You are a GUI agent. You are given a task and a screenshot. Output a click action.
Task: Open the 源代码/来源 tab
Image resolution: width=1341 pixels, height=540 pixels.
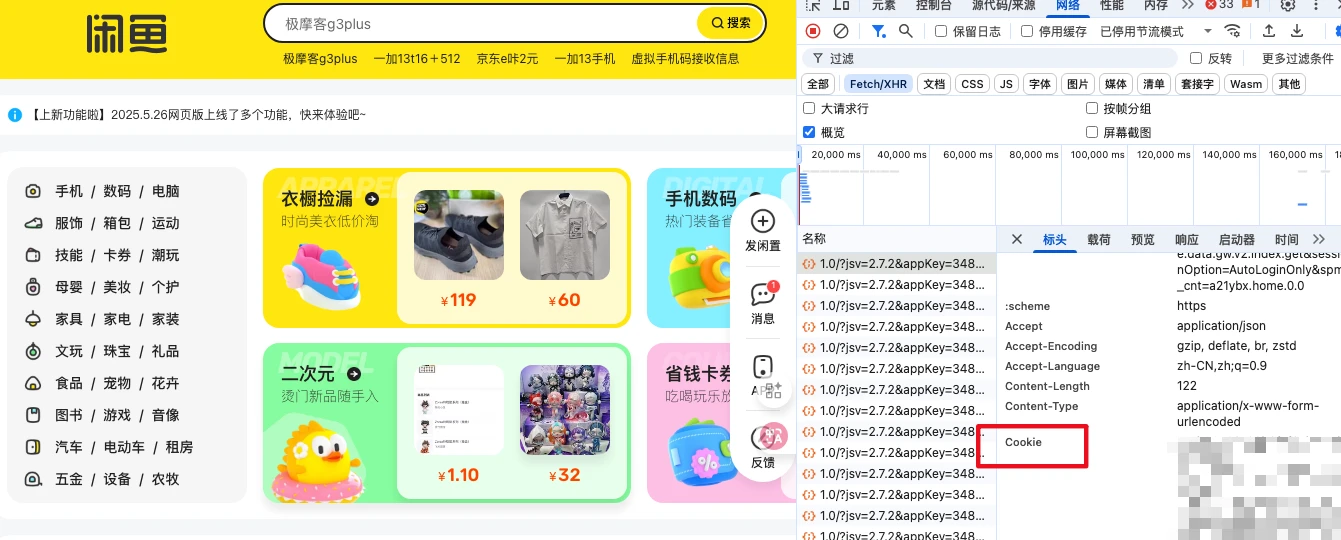pyautogui.click(x=1004, y=5)
